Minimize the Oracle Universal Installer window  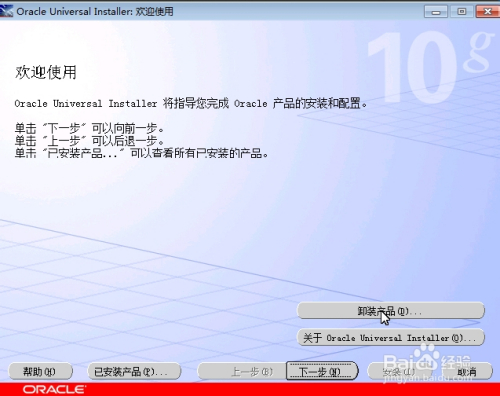(436, 12)
